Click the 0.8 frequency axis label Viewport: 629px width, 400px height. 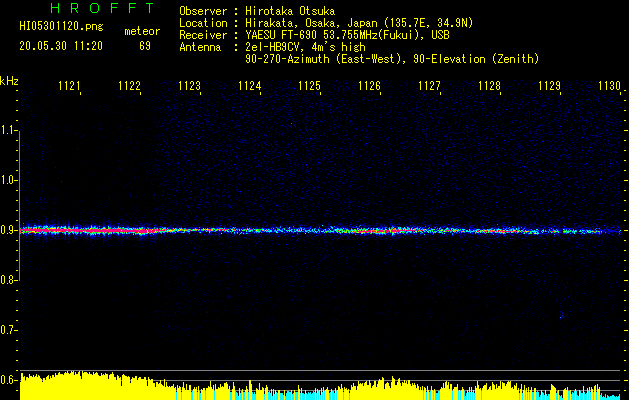(x=7, y=280)
